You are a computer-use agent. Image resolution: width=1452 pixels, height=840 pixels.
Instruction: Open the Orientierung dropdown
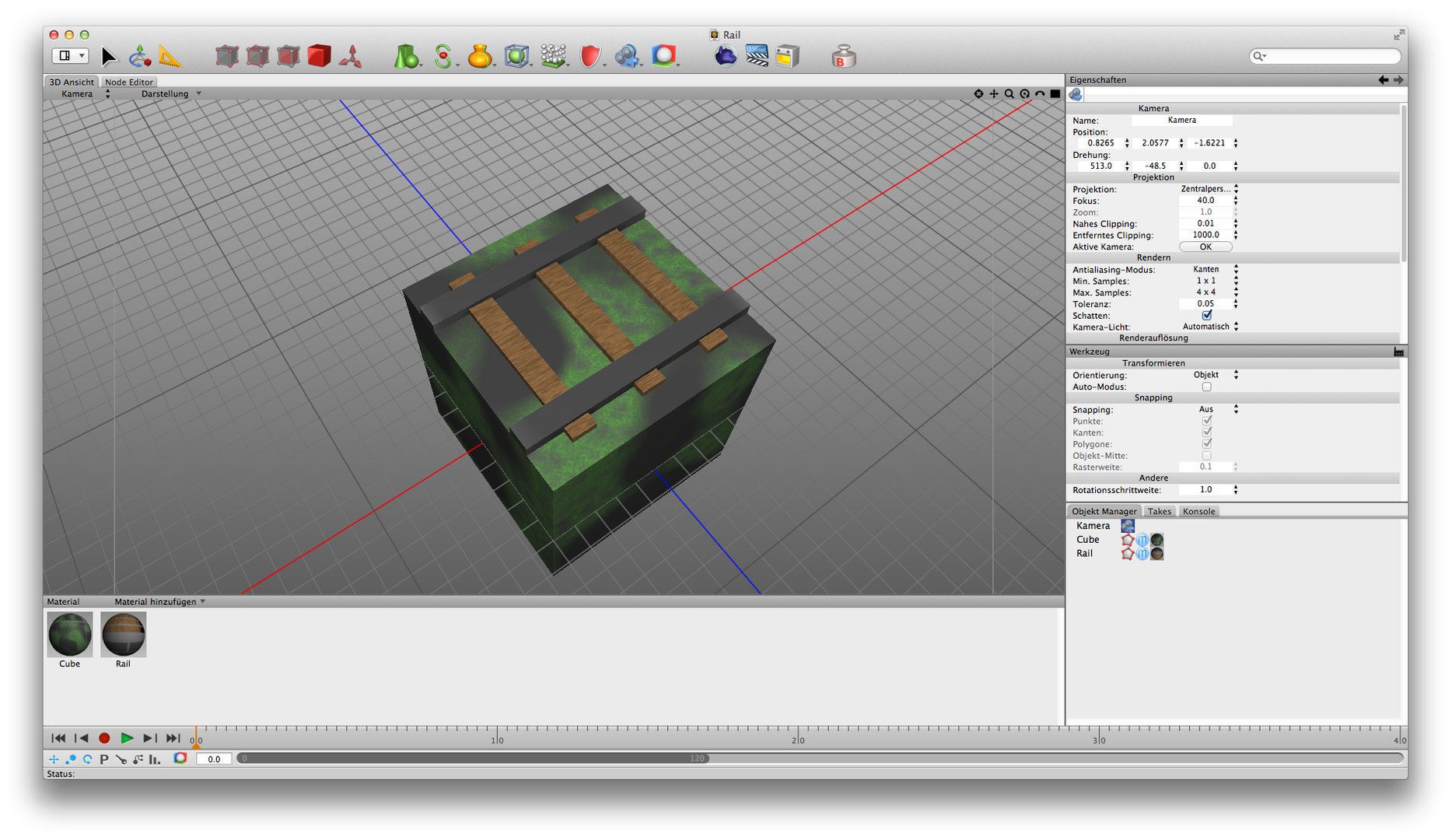pyautogui.click(x=1209, y=375)
